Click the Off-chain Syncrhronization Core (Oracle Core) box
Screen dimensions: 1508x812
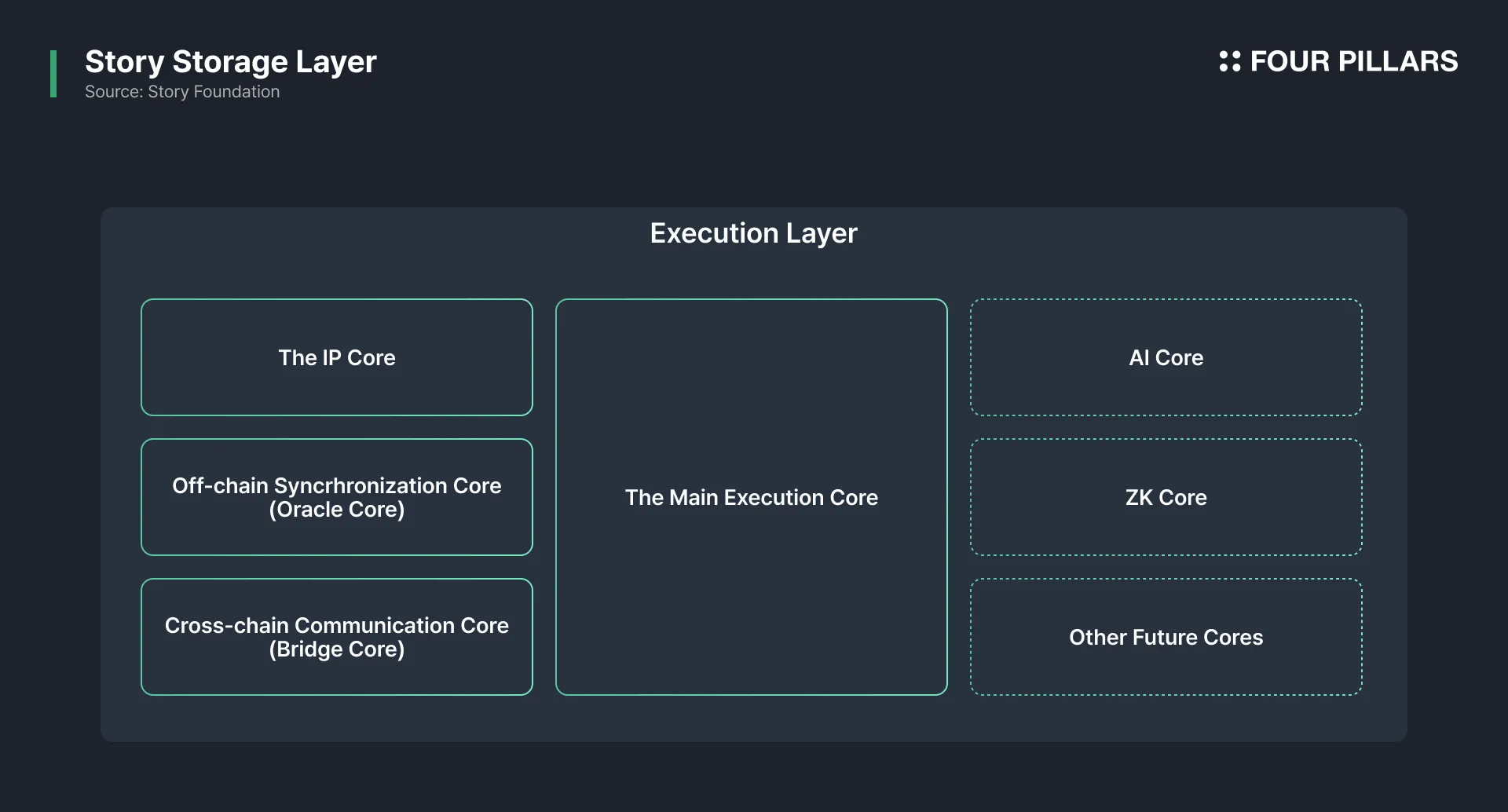pos(337,497)
